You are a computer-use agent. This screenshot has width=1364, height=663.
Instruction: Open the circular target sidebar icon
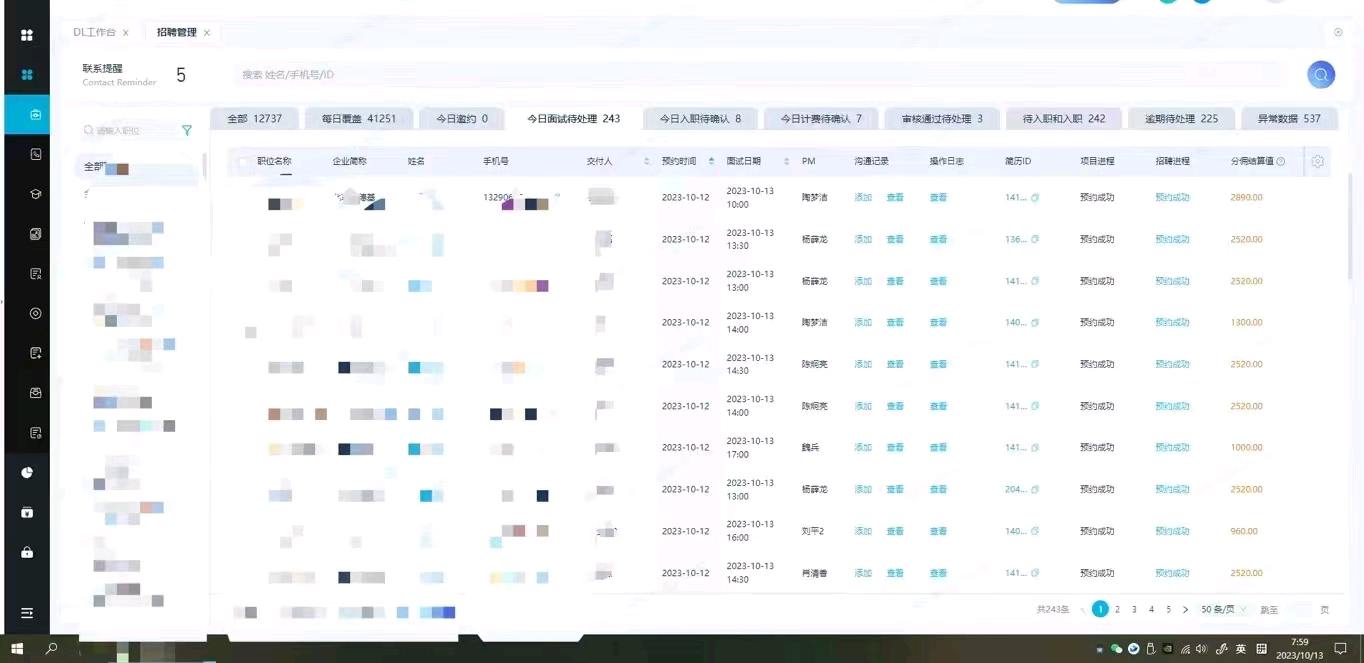[35, 313]
